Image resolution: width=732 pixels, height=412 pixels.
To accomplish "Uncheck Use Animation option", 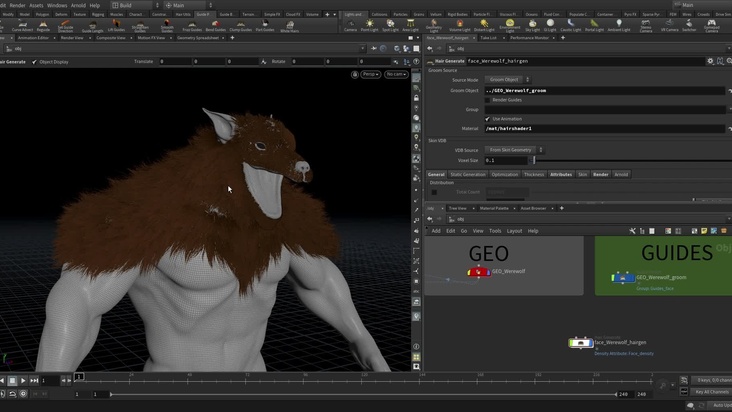I will click(487, 119).
